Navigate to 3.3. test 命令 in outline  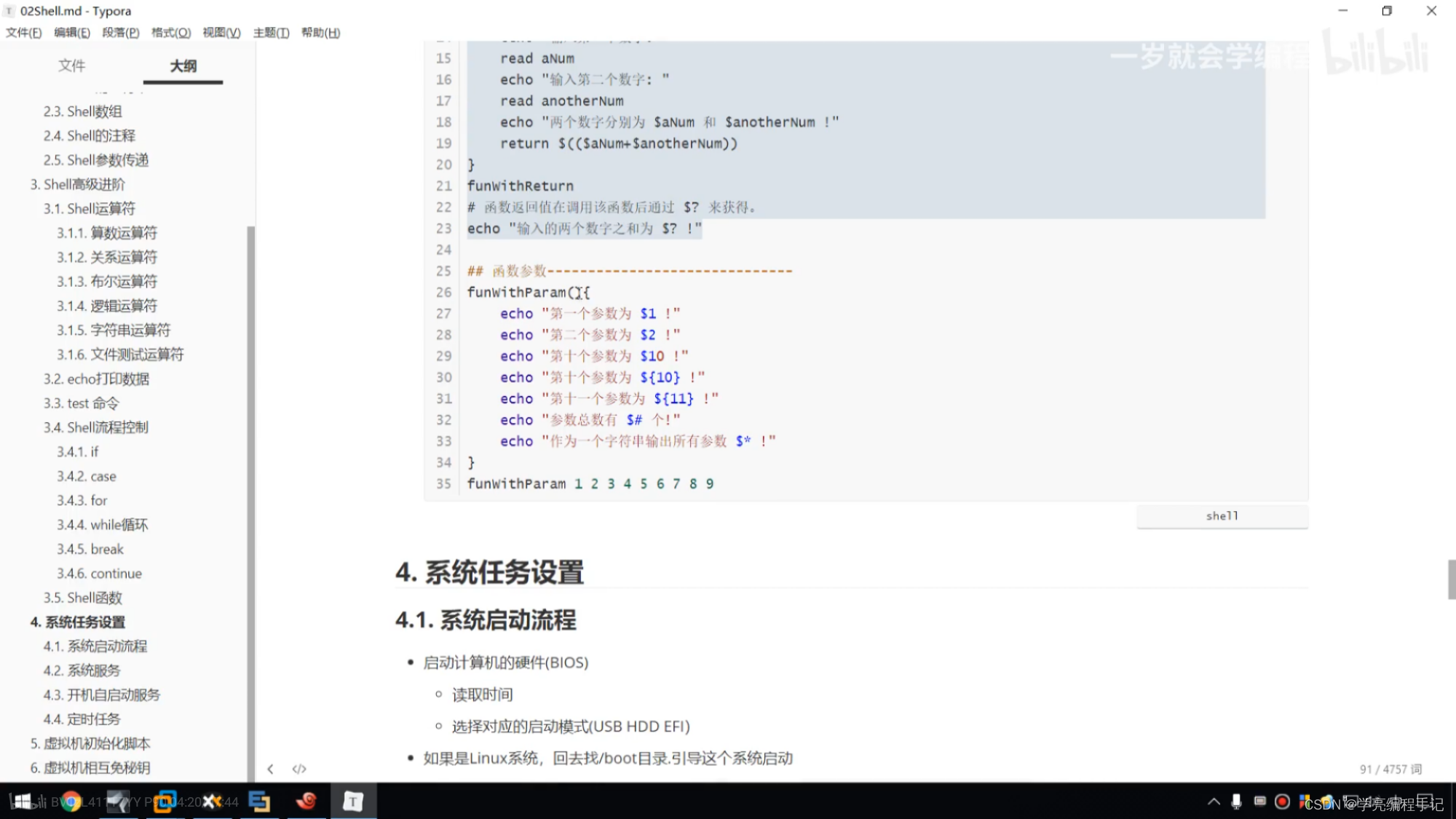pos(81,403)
